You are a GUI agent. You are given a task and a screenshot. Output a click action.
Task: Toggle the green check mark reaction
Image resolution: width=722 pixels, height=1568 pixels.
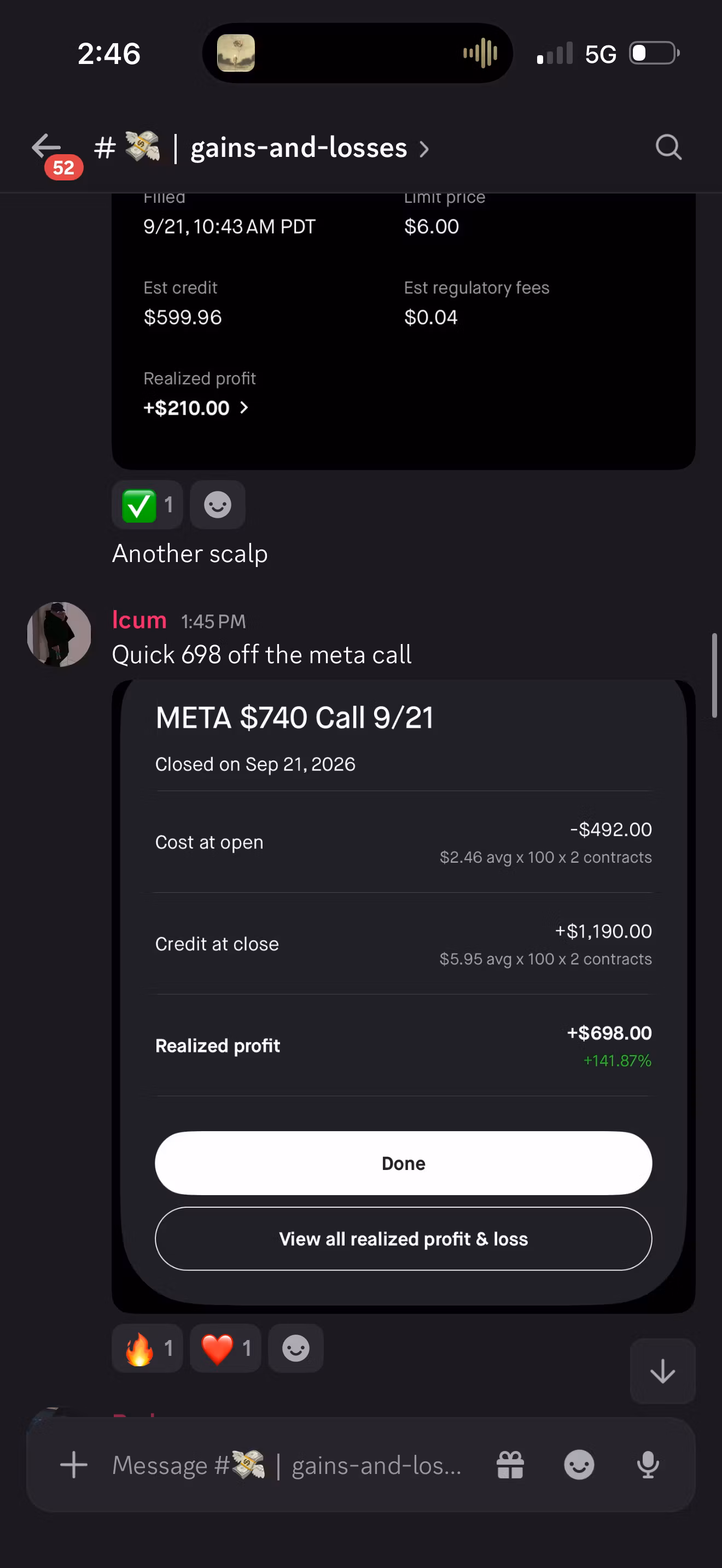(147, 505)
